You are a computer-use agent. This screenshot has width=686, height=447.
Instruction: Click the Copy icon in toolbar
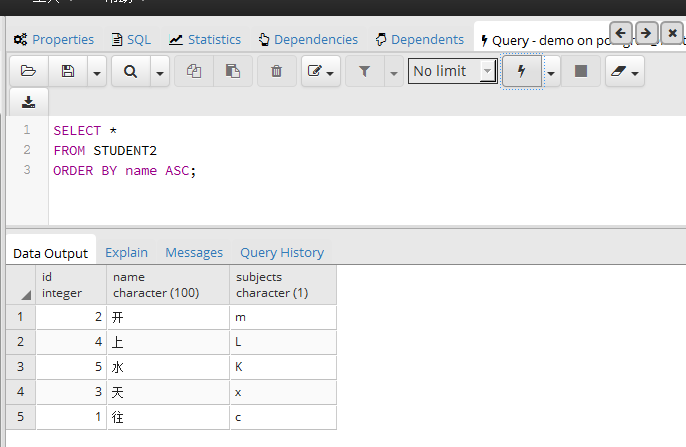click(194, 71)
